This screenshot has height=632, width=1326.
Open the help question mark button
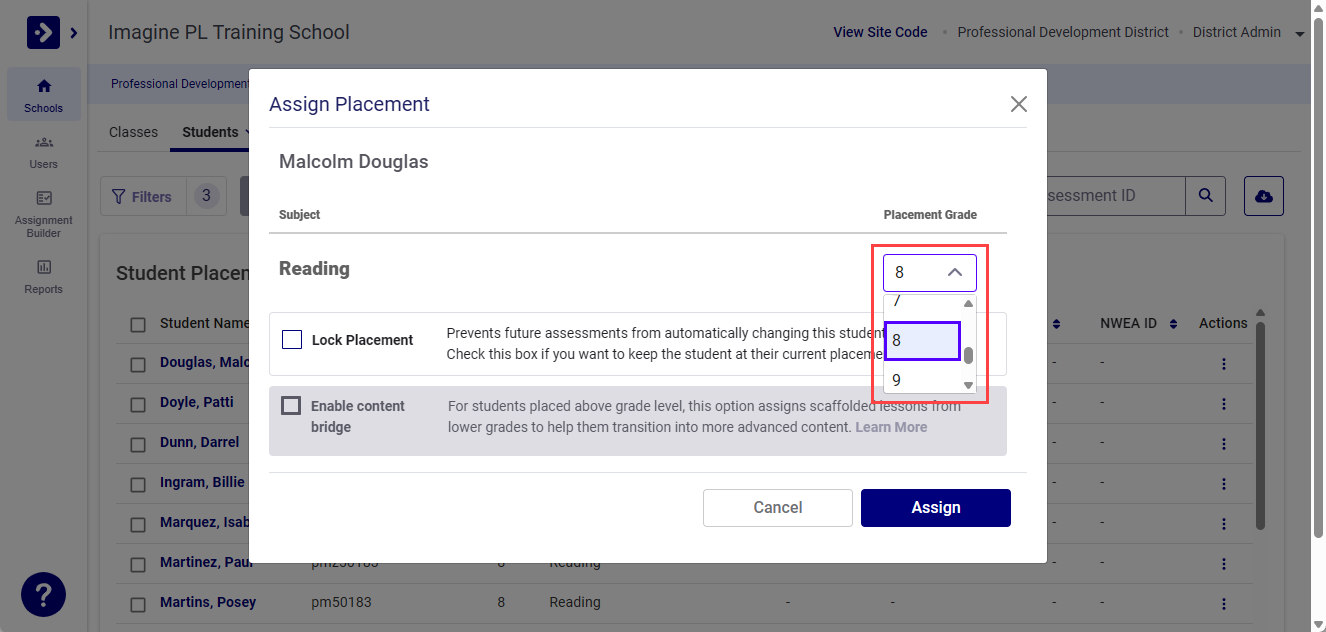[x=43, y=594]
